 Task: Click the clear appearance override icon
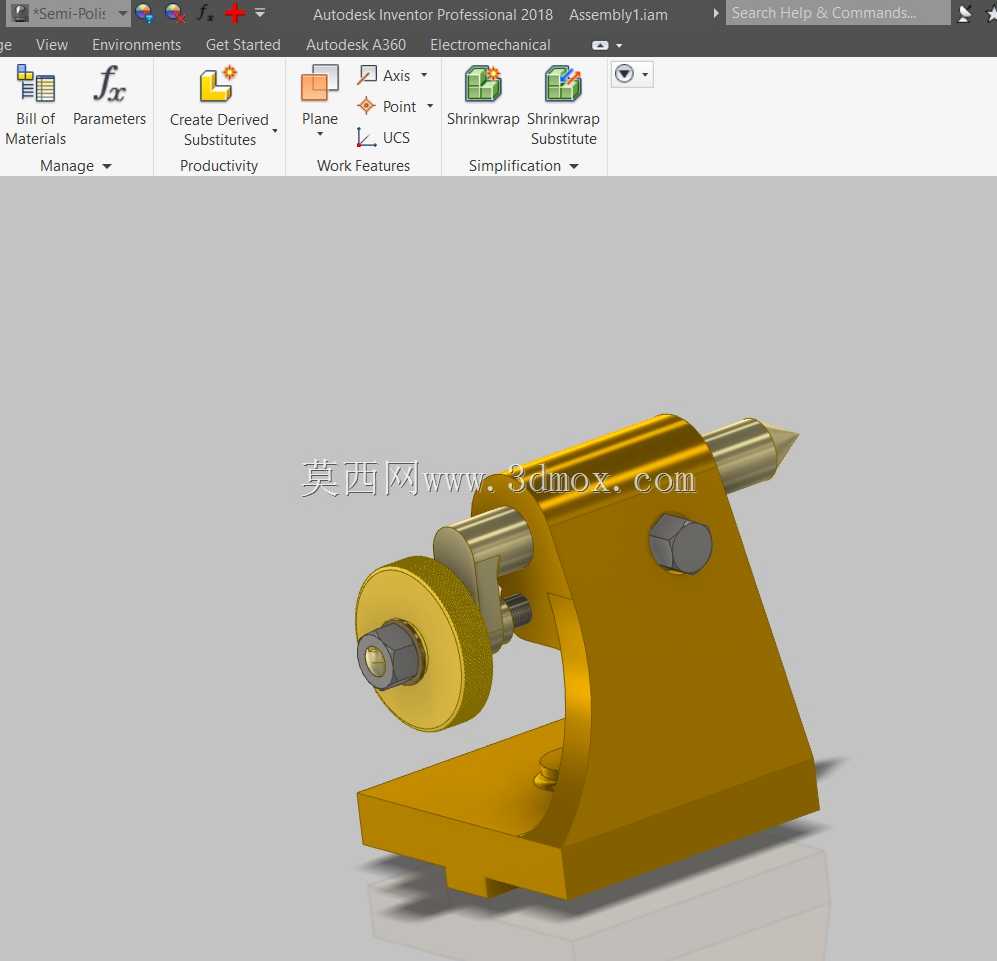point(174,13)
